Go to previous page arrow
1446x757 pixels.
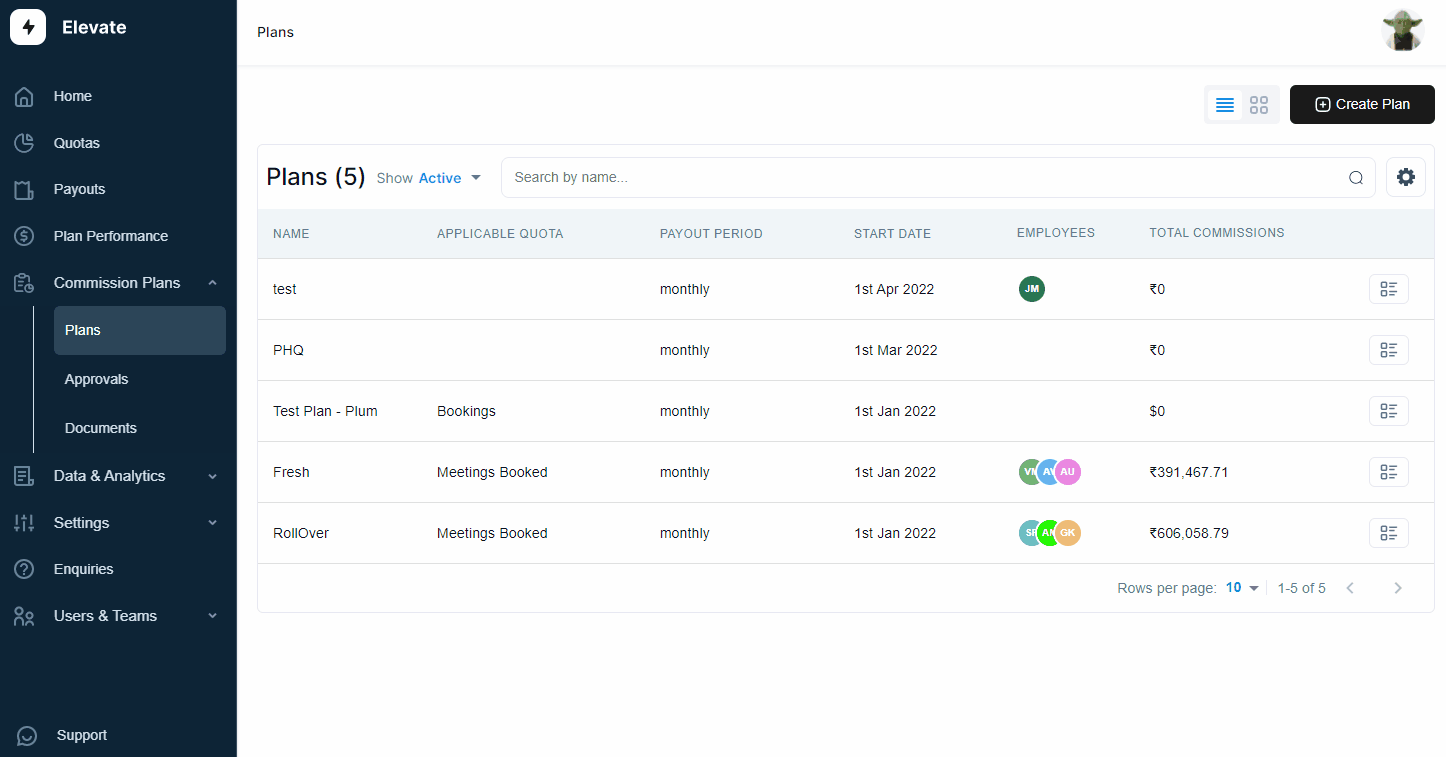click(x=1350, y=588)
